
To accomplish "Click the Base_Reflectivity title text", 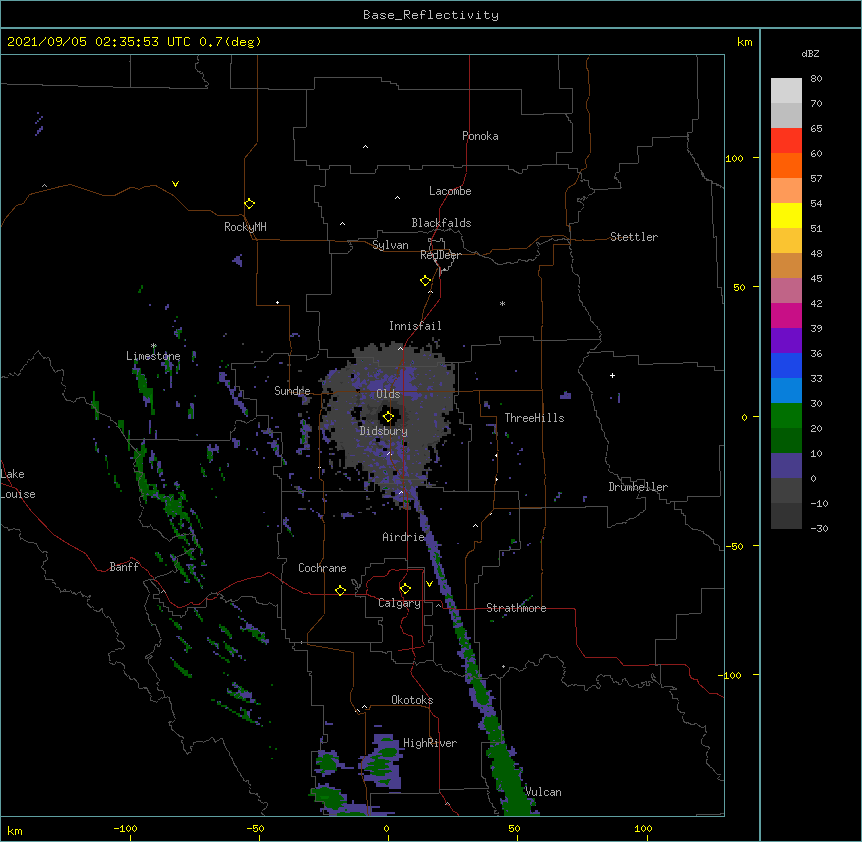I will coord(431,15).
